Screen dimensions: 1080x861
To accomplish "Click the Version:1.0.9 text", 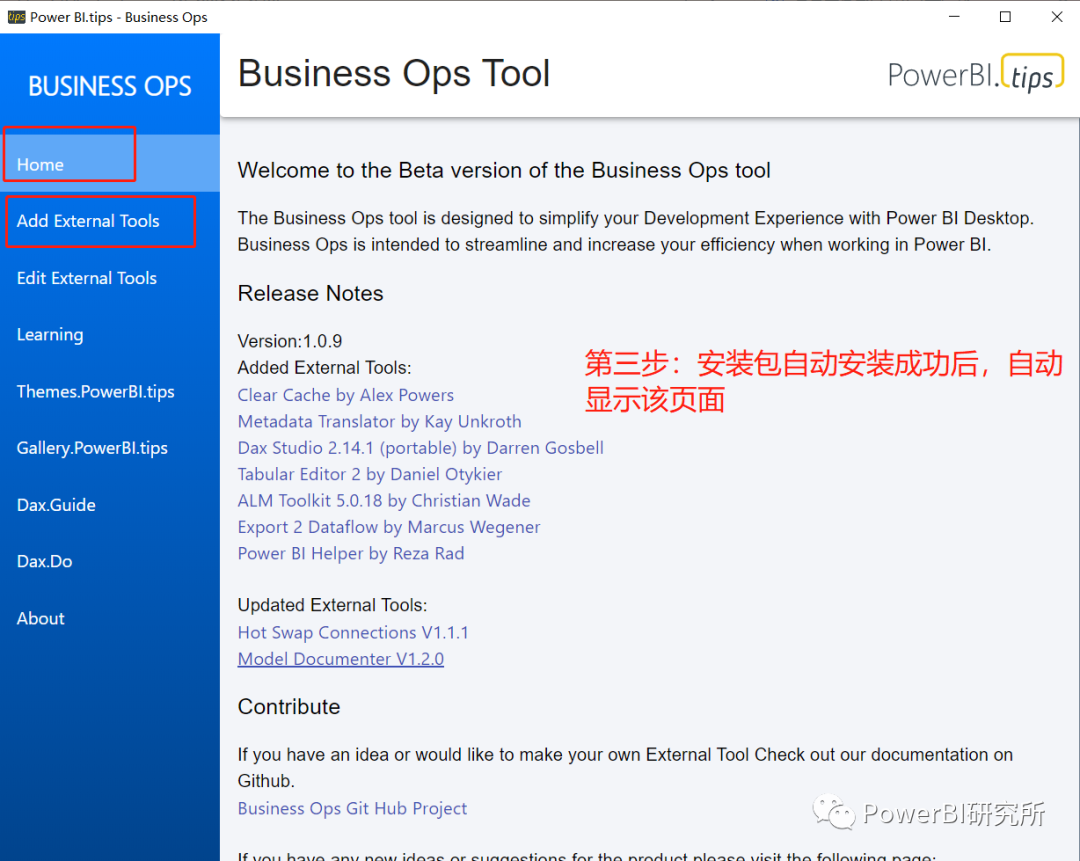I will click(x=290, y=342).
